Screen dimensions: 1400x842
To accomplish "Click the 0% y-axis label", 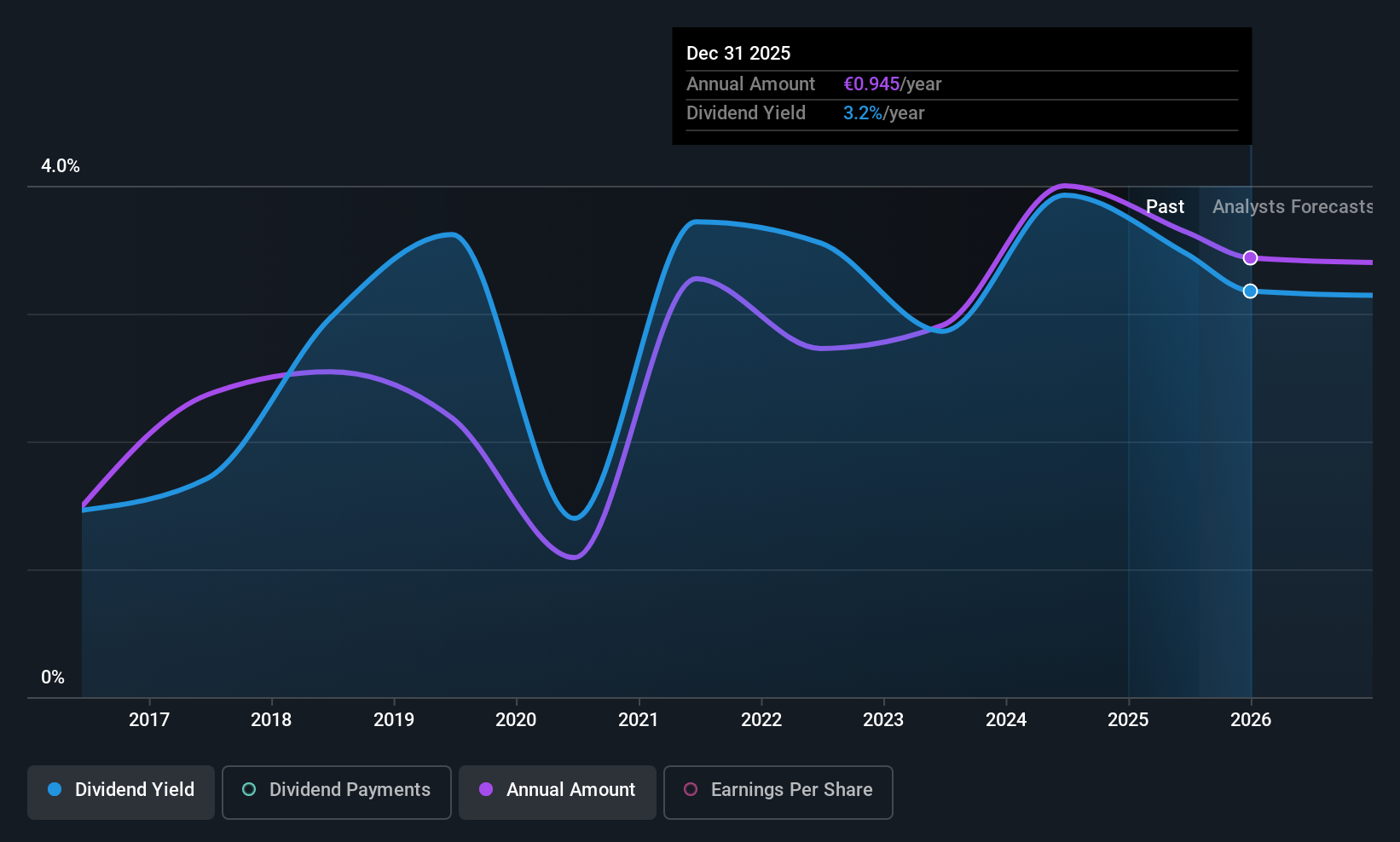I will tap(53, 678).
